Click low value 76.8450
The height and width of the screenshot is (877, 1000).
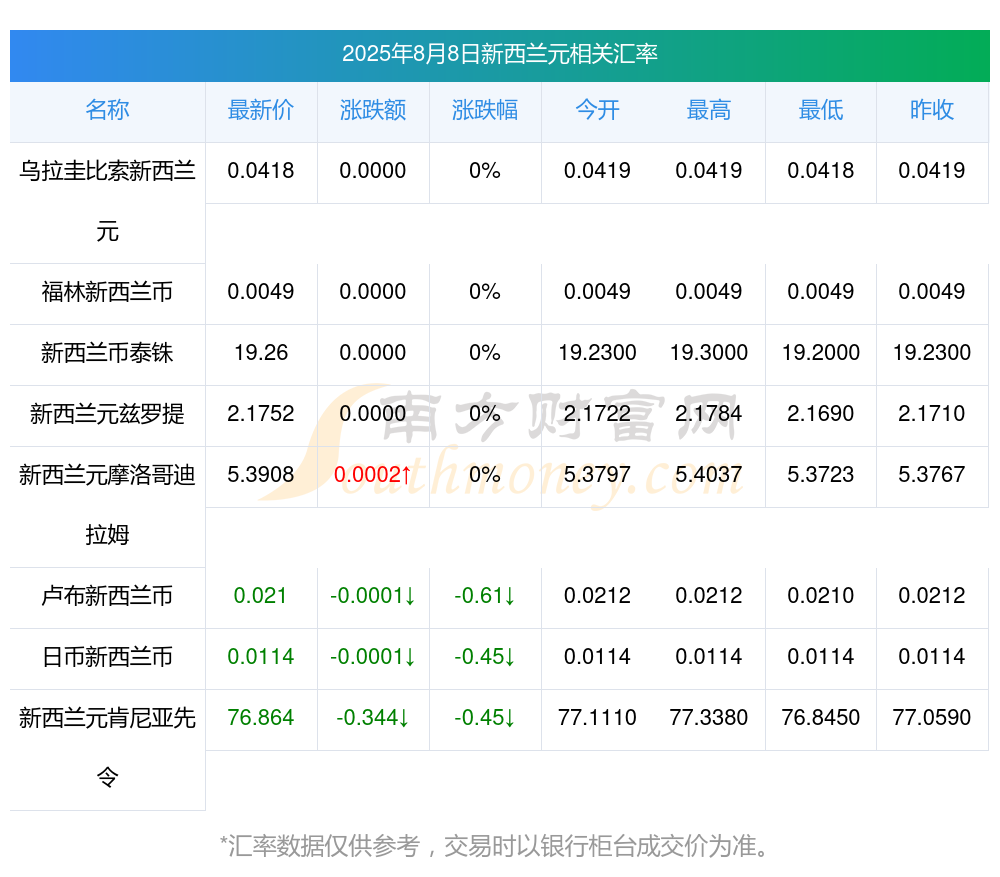coord(821,717)
